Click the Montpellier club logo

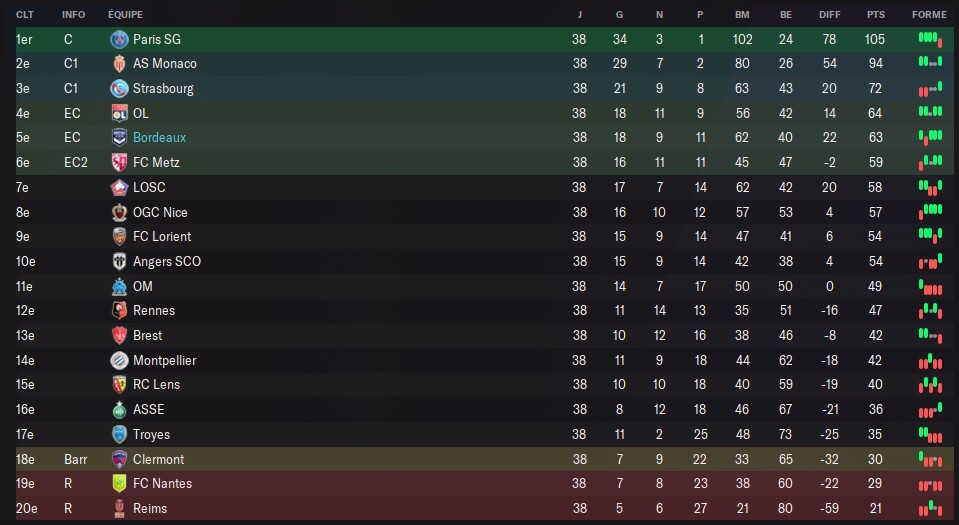(119, 360)
